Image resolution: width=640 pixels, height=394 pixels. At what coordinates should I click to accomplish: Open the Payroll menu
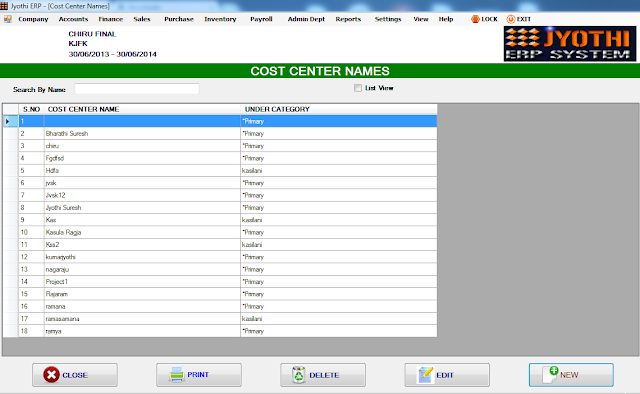click(x=261, y=19)
